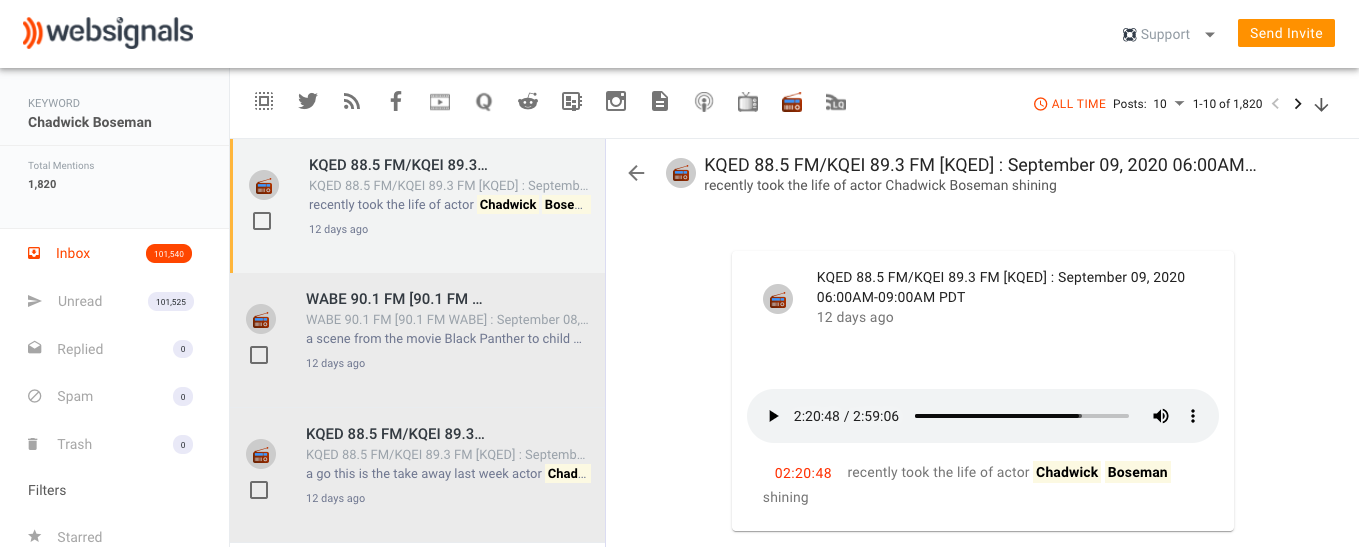Image resolution: width=1359 pixels, height=547 pixels.
Task: Filter mentions by Twitter source
Action: point(308,101)
